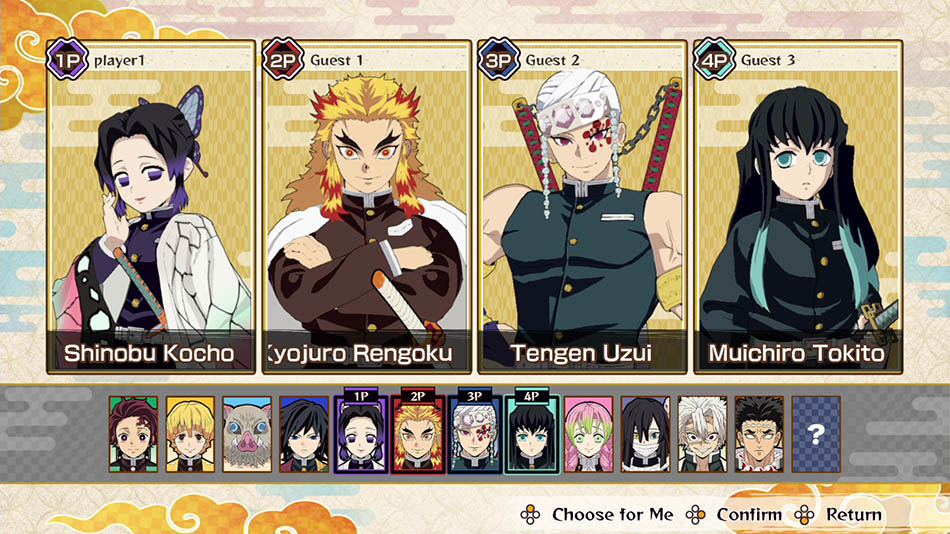Pick the blond Zenitsu roster portrait
The image size is (950, 534).
pyautogui.click(x=190, y=434)
